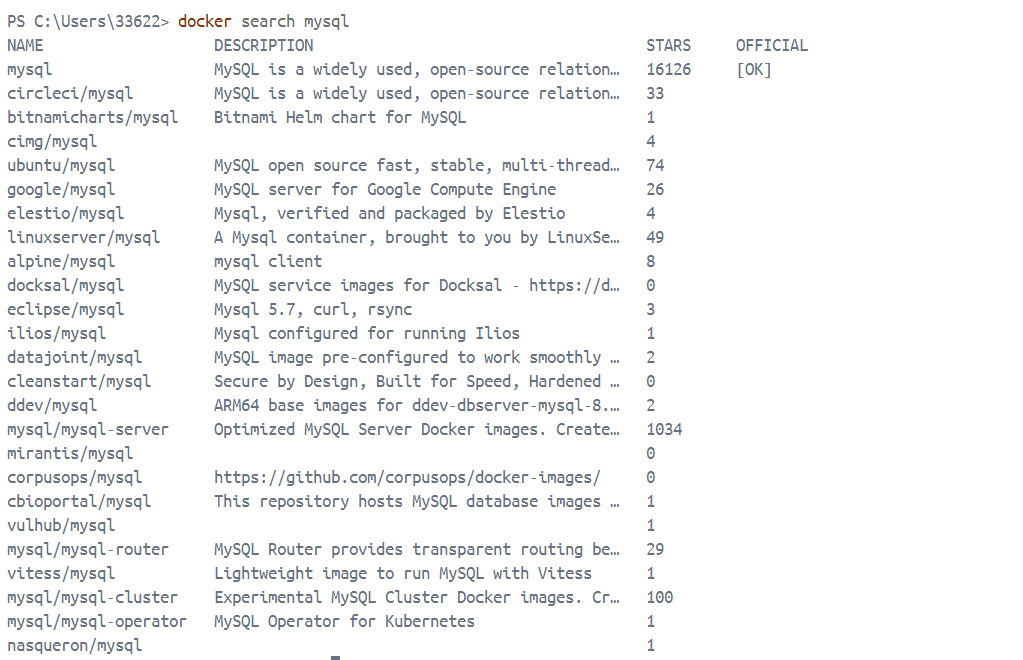
Task: Click the DESCRIPTION column header
Action: [264, 46]
